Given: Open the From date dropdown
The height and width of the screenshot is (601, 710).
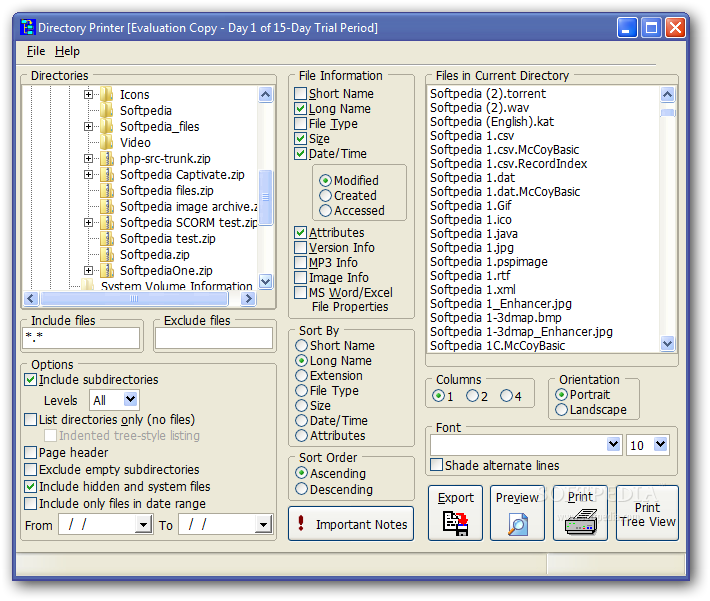Looking at the screenshot, I should tap(143, 524).
